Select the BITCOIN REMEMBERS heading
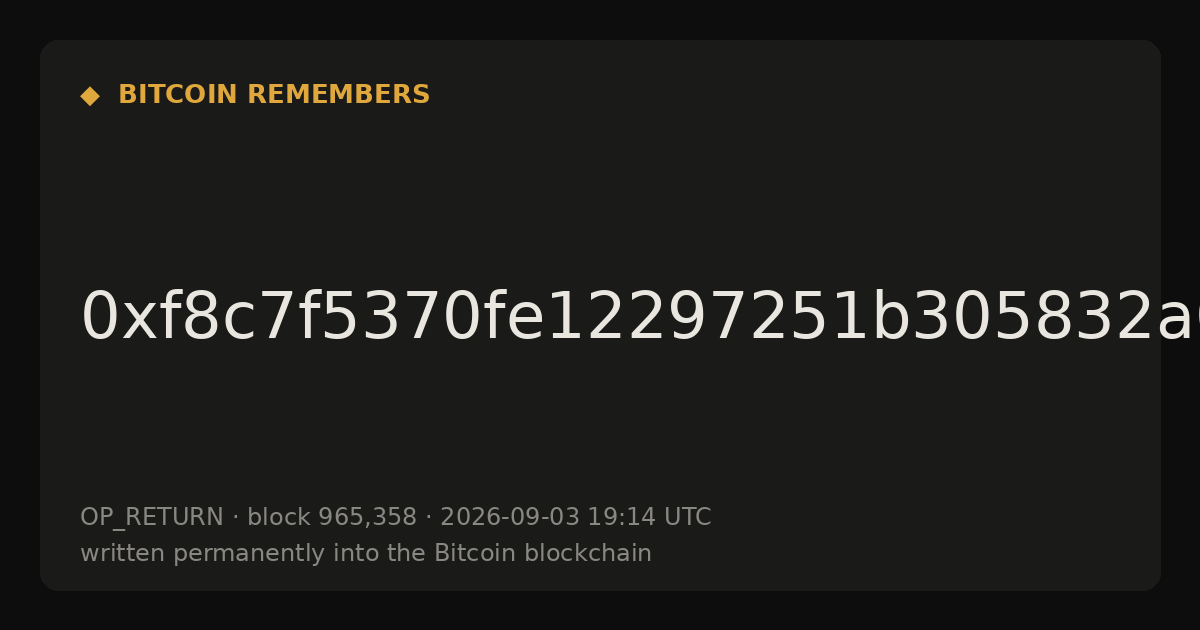1200x630 pixels. 274,95
